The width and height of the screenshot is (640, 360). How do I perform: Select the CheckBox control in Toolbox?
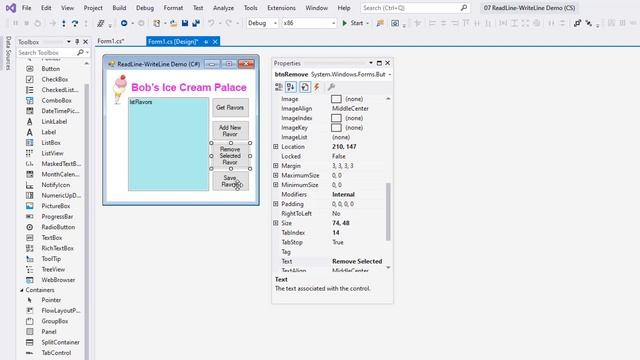coord(54,79)
